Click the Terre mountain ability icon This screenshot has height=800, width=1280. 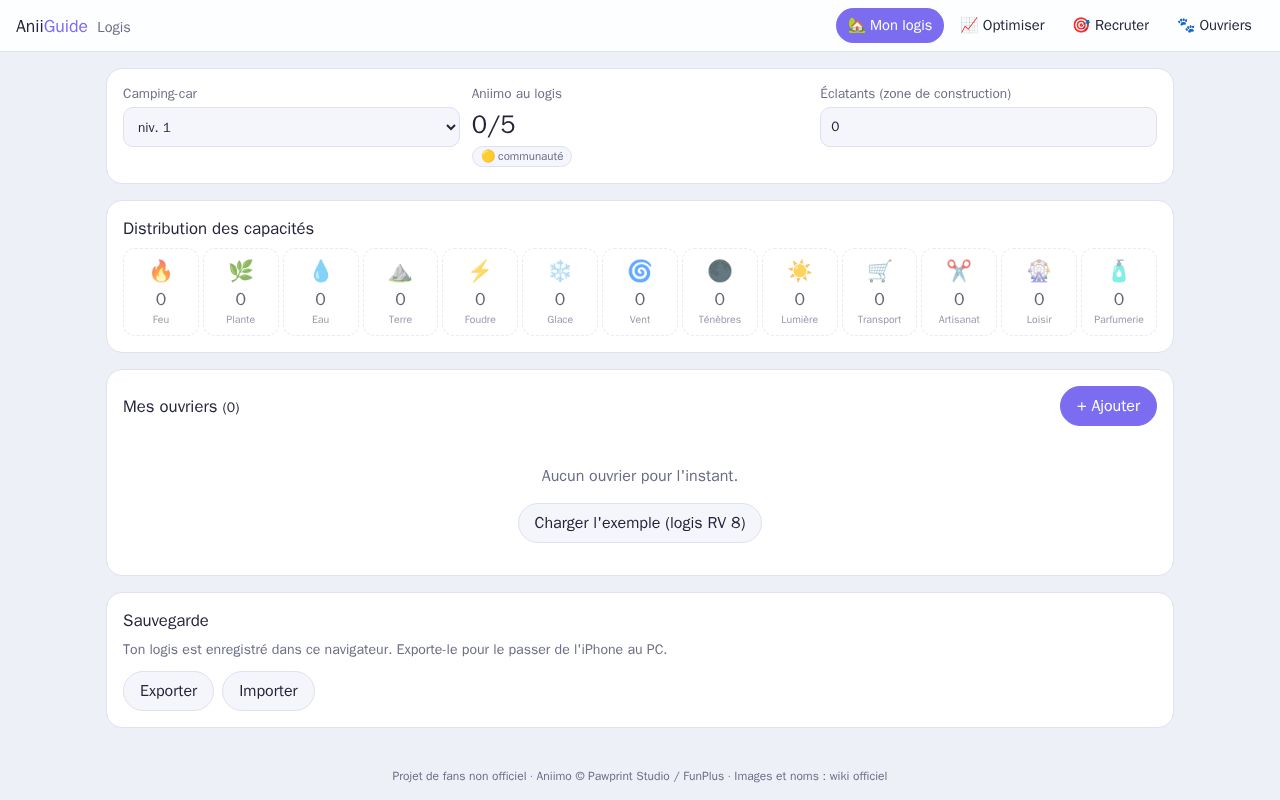(400, 271)
